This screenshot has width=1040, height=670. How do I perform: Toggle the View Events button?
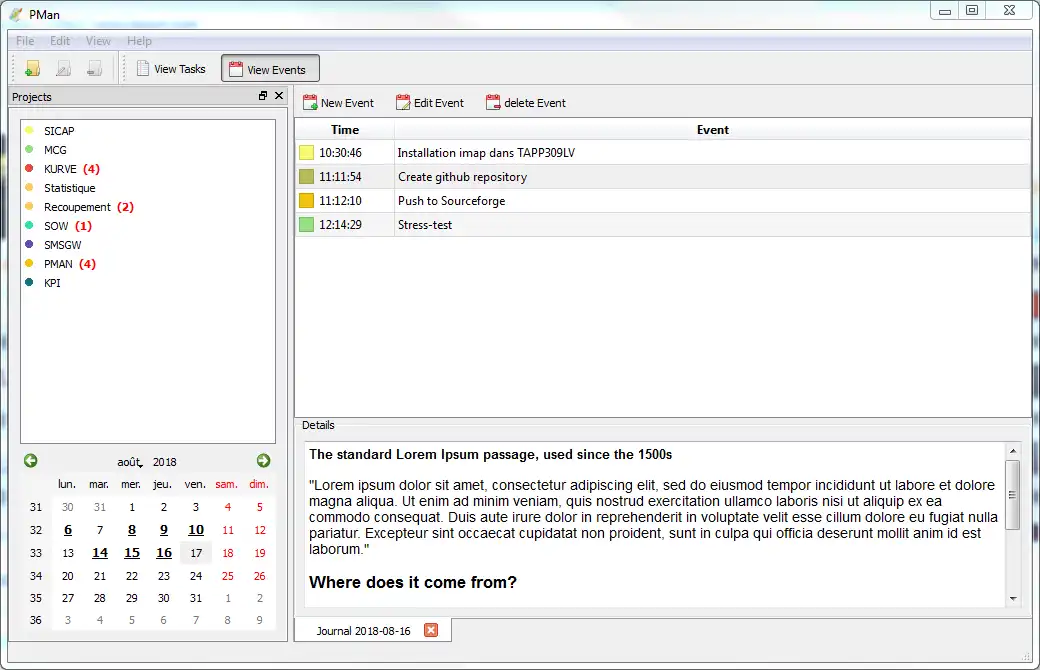271,69
